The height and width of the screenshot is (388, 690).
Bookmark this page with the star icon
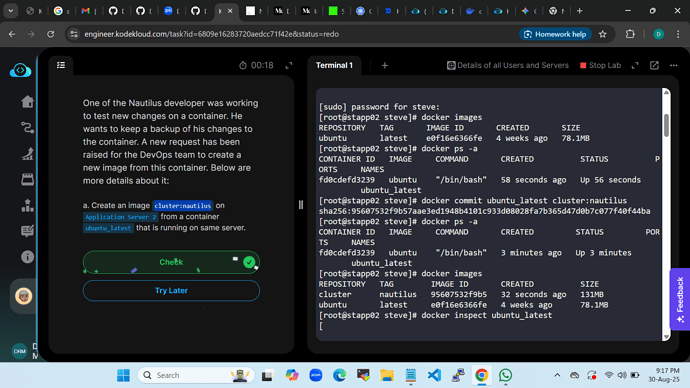coord(602,34)
